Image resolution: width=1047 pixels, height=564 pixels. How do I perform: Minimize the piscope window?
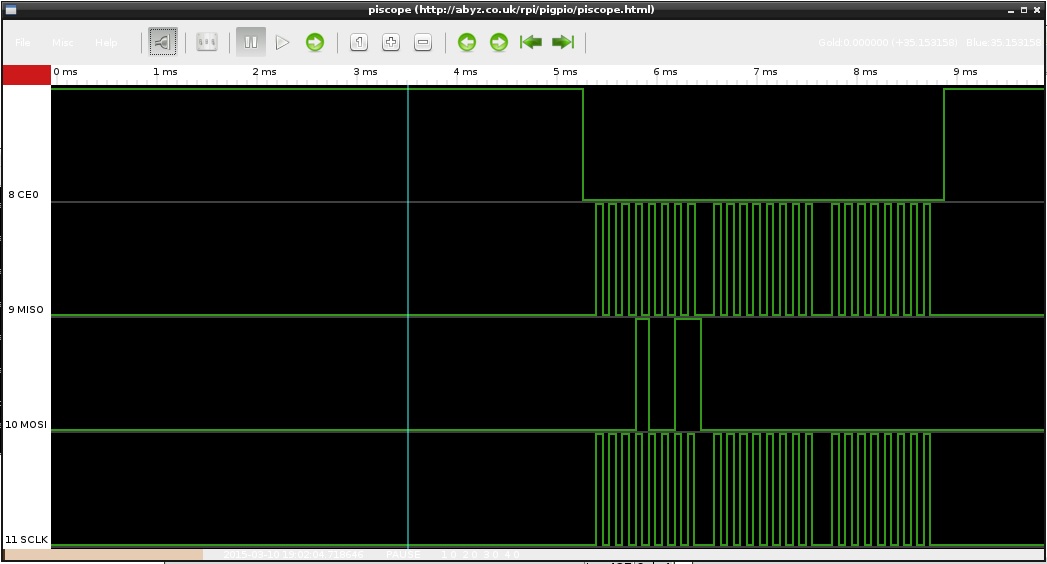[x=1011, y=10]
